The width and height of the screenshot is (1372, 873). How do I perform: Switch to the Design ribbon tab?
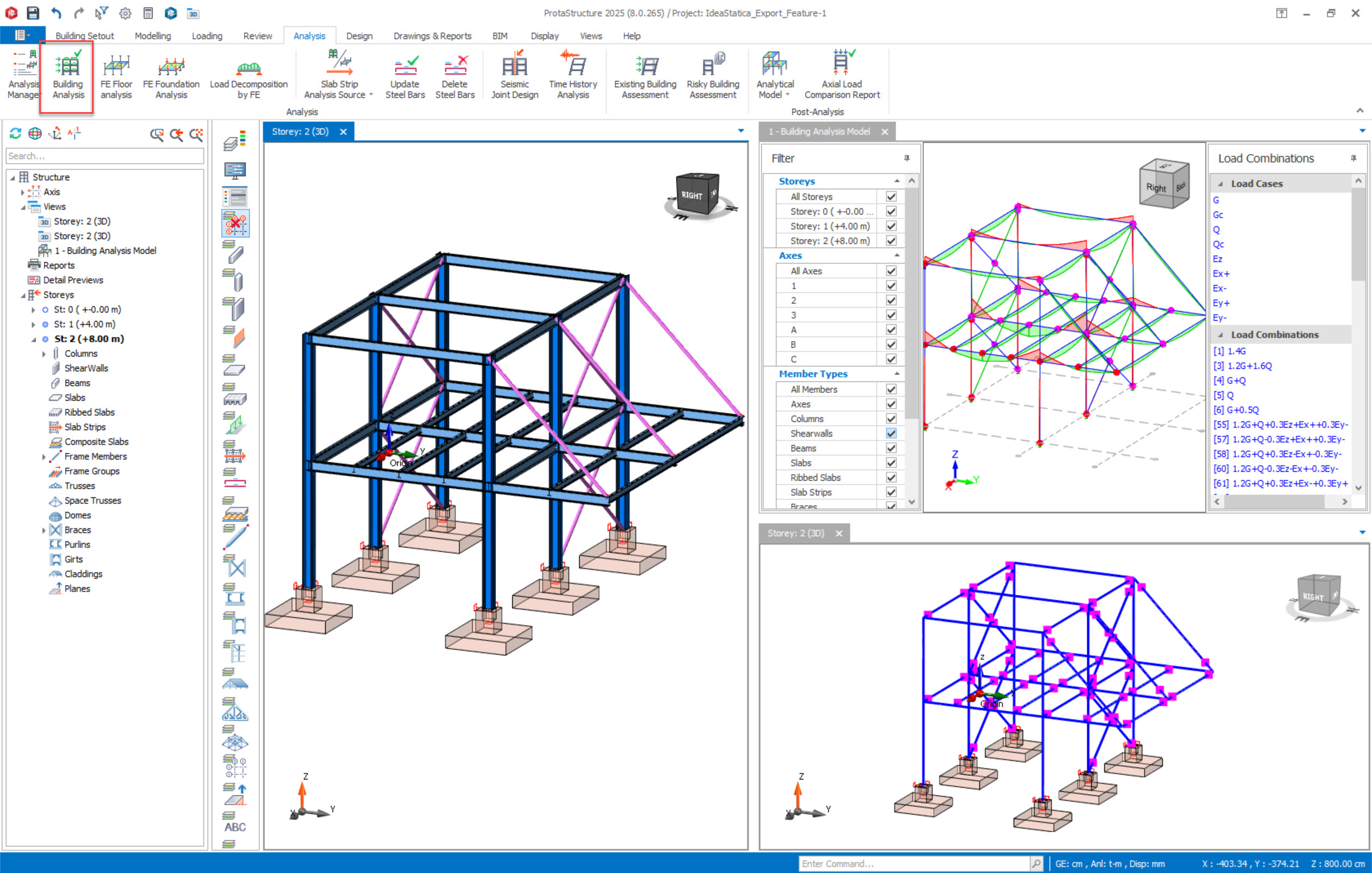click(359, 36)
